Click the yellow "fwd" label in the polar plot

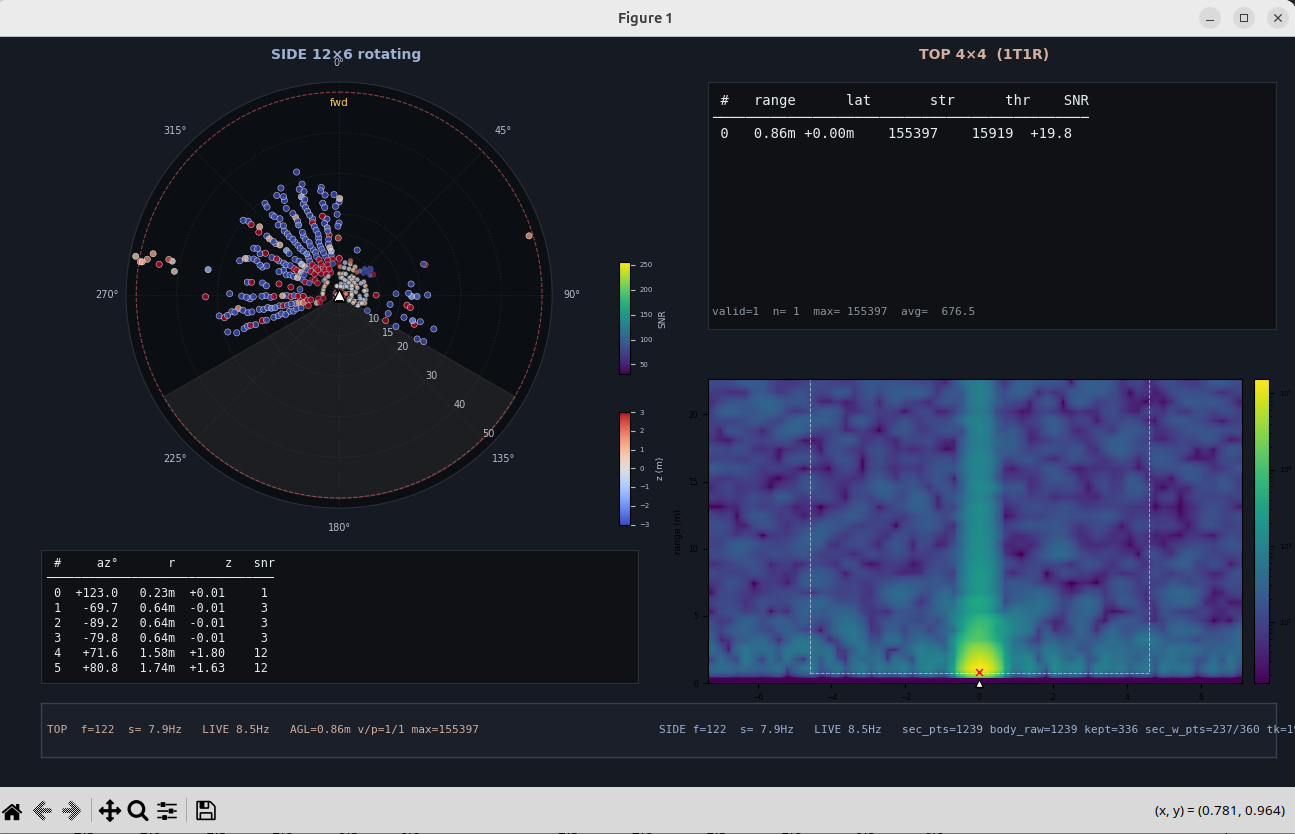(x=339, y=102)
